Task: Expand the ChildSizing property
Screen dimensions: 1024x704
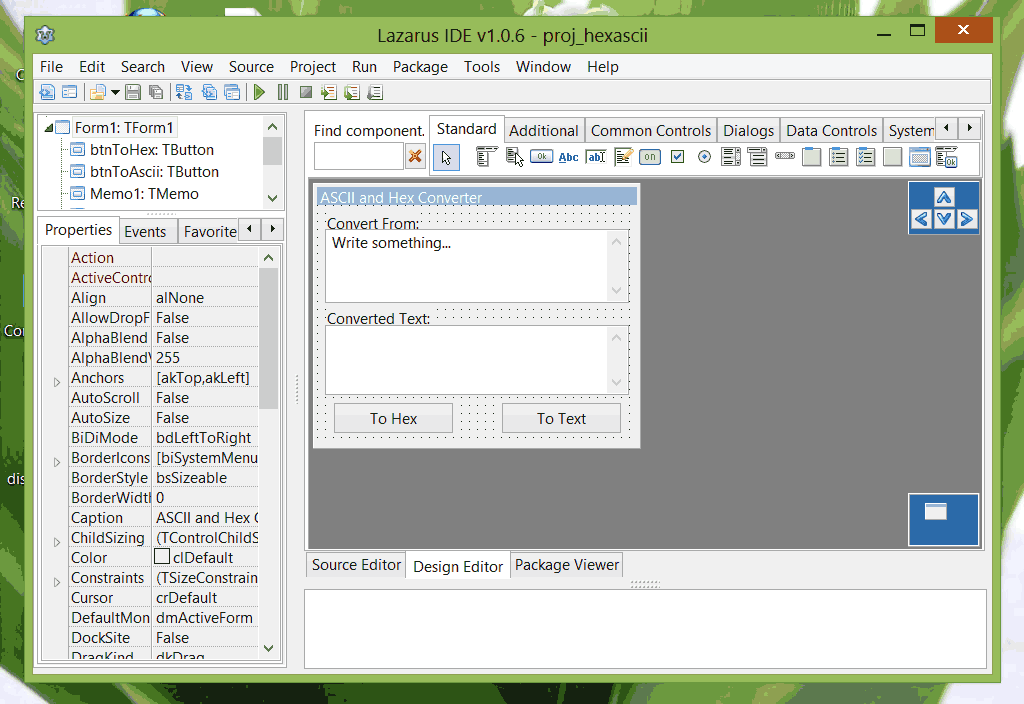Action: point(57,542)
